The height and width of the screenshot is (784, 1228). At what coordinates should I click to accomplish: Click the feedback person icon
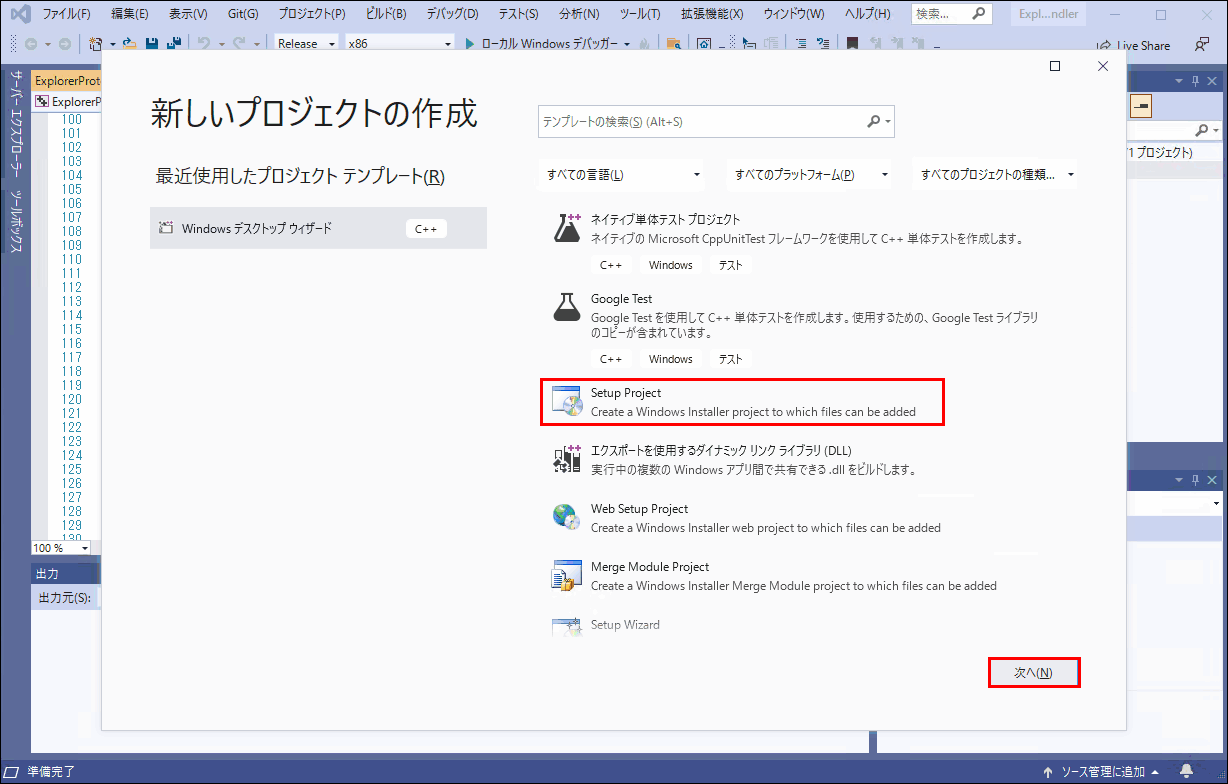point(1201,44)
